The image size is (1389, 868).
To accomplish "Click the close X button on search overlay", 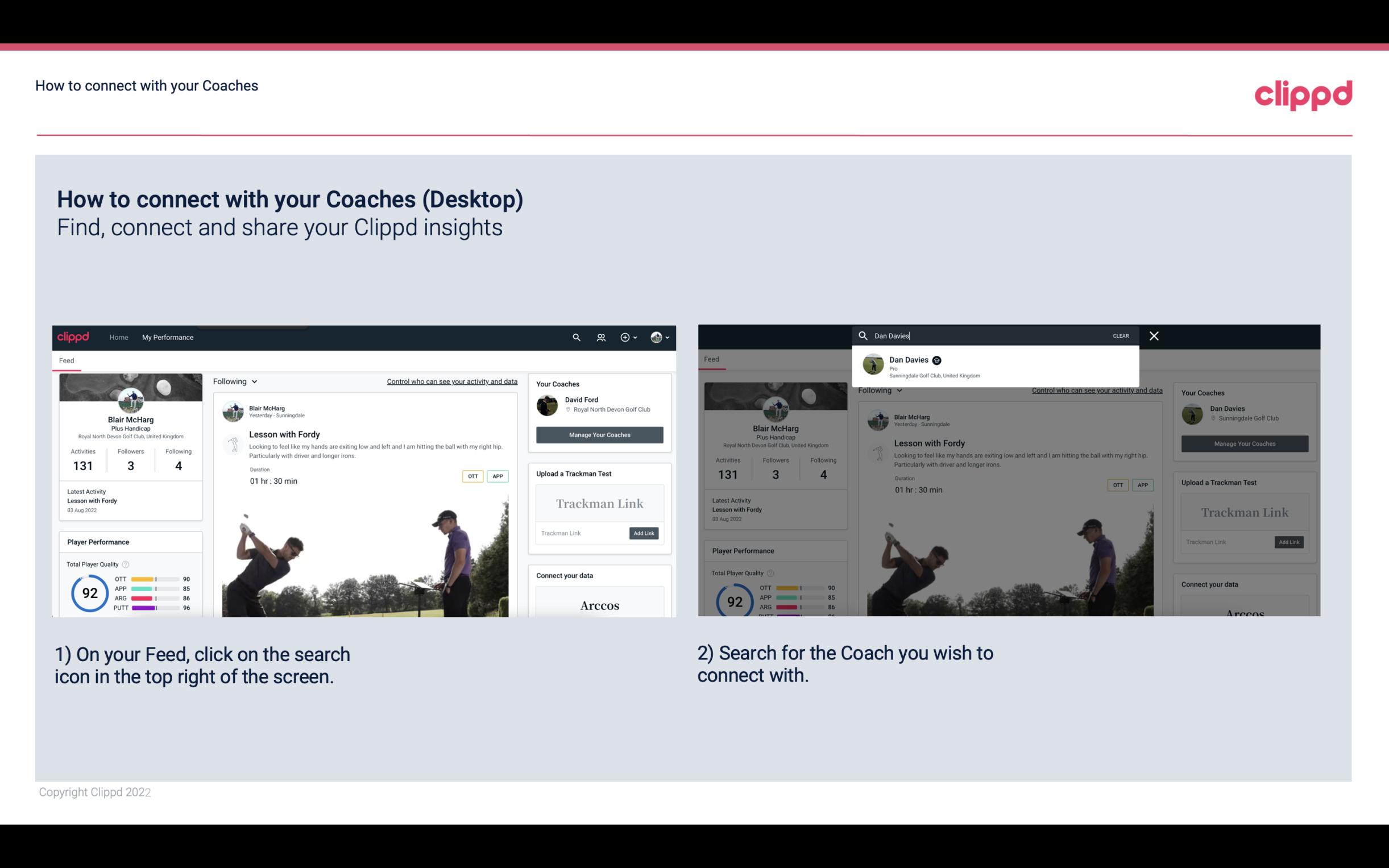I will [1154, 335].
